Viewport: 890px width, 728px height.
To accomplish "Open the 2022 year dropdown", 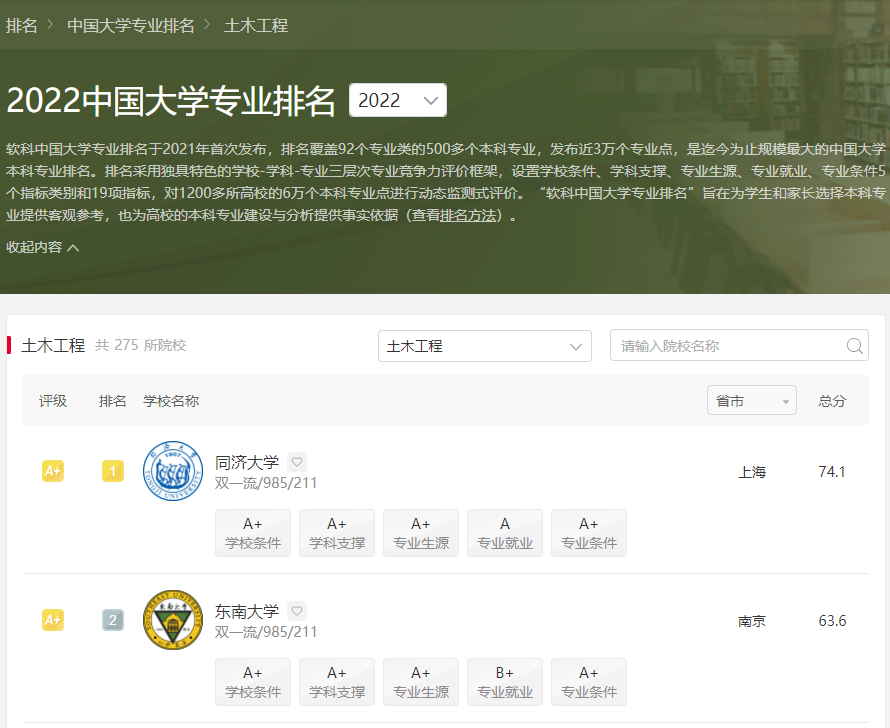I will pos(398,100).
